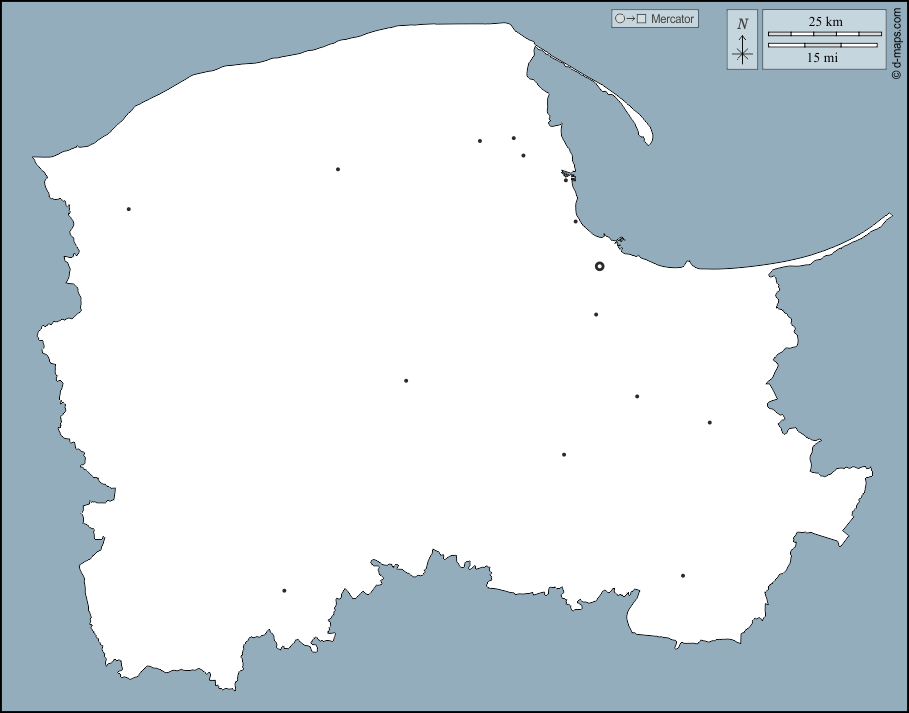The image size is (909, 713).
Task: Click the 25 km scale bar
Action: coord(823,33)
